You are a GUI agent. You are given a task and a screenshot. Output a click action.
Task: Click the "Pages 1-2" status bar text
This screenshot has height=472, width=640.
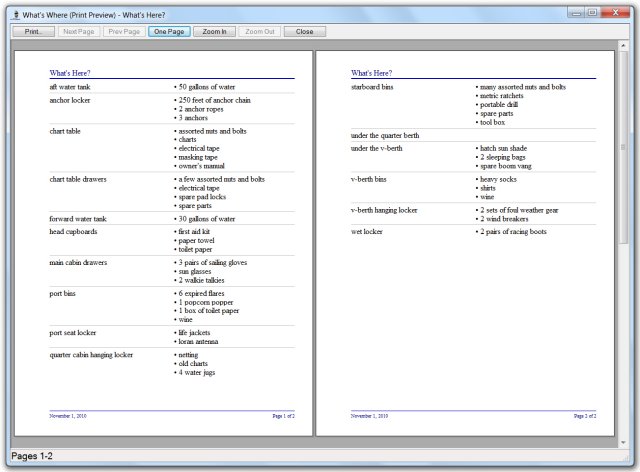coord(32,456)
